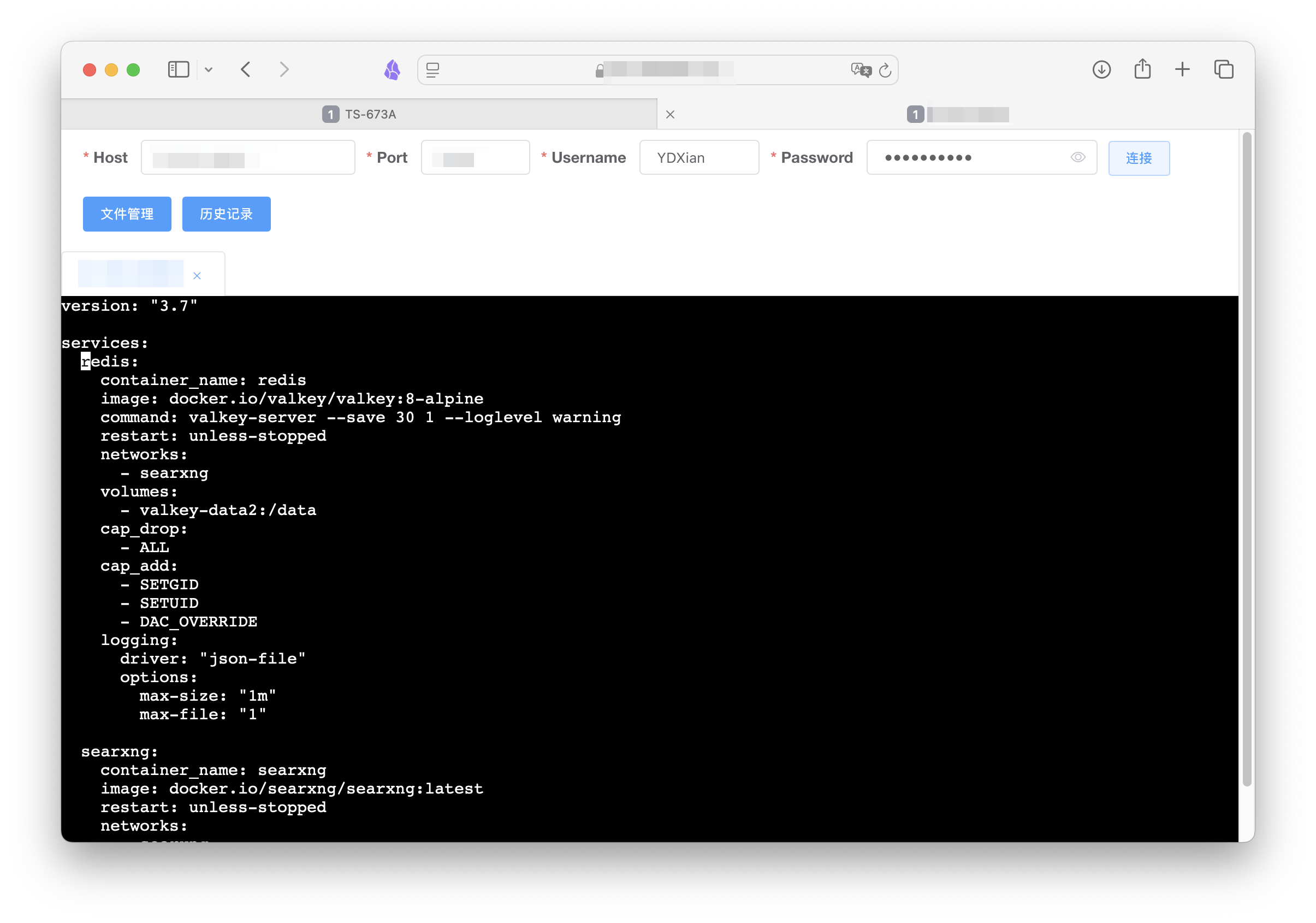Click the 'driver: "json-file"' line
Viewport: 1316px width, 923px height.
click(212, 659)
